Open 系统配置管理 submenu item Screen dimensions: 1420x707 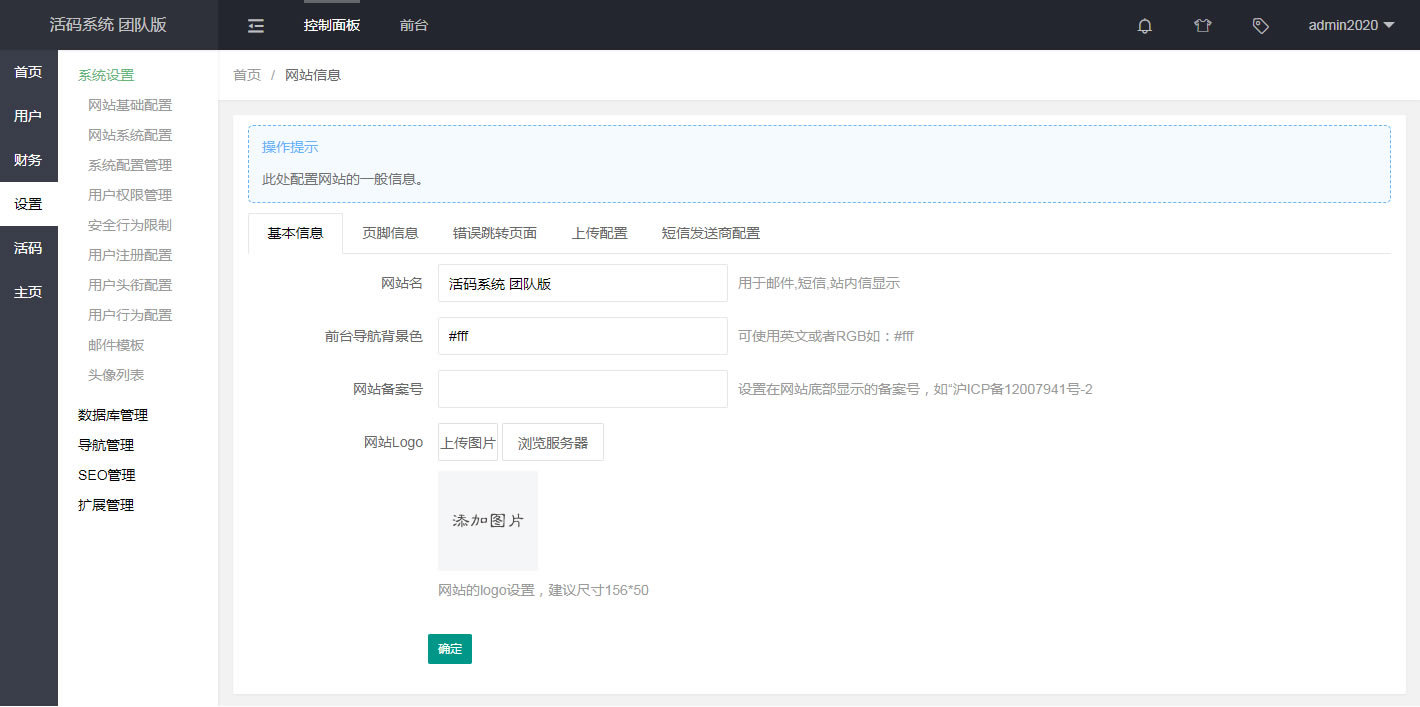pos(130,165)
